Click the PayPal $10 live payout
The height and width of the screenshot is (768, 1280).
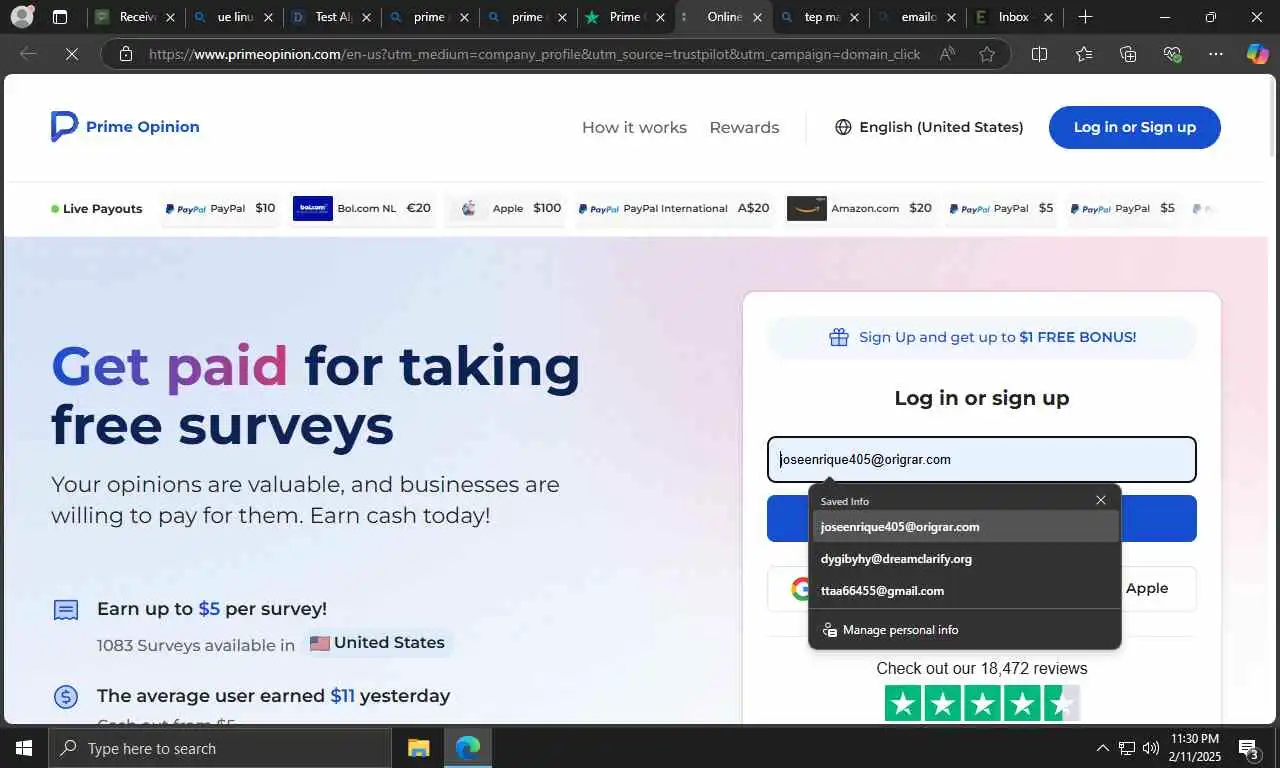(x=220, y=208)
